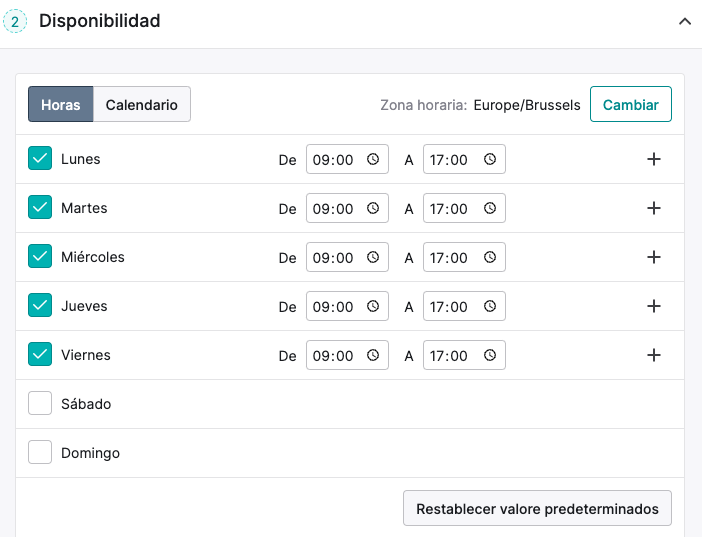The image size is (702, 537).
Task: Add another time slot for Viernes
Action: (654, 355)
